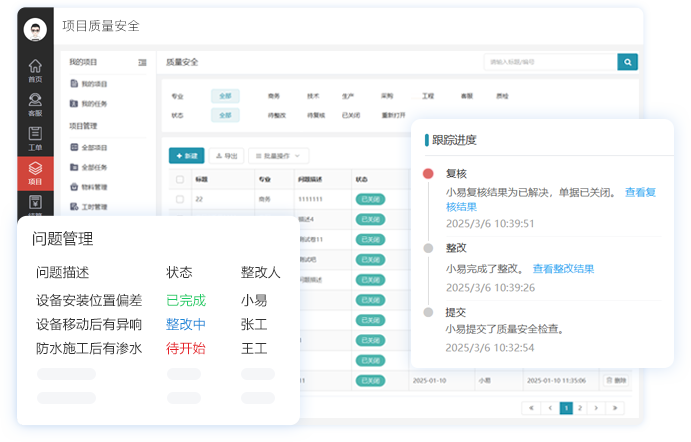The width and height of the screenshot is (691, 442).
Task: Click the 2025-01-10 11:35:06 timestamp cell
Action: [557, 380]
